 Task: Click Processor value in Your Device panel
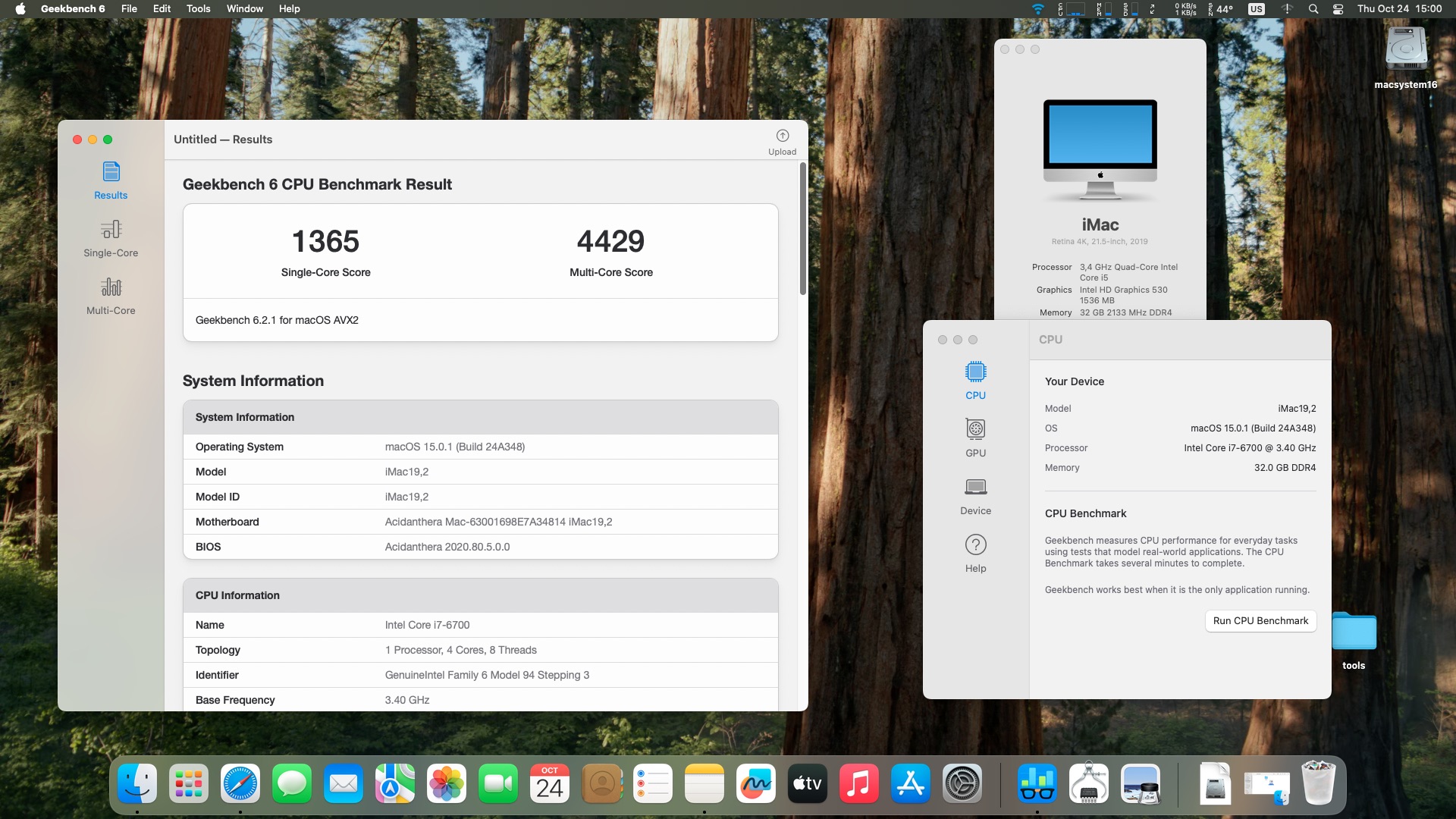click(x=1250, y=448)
